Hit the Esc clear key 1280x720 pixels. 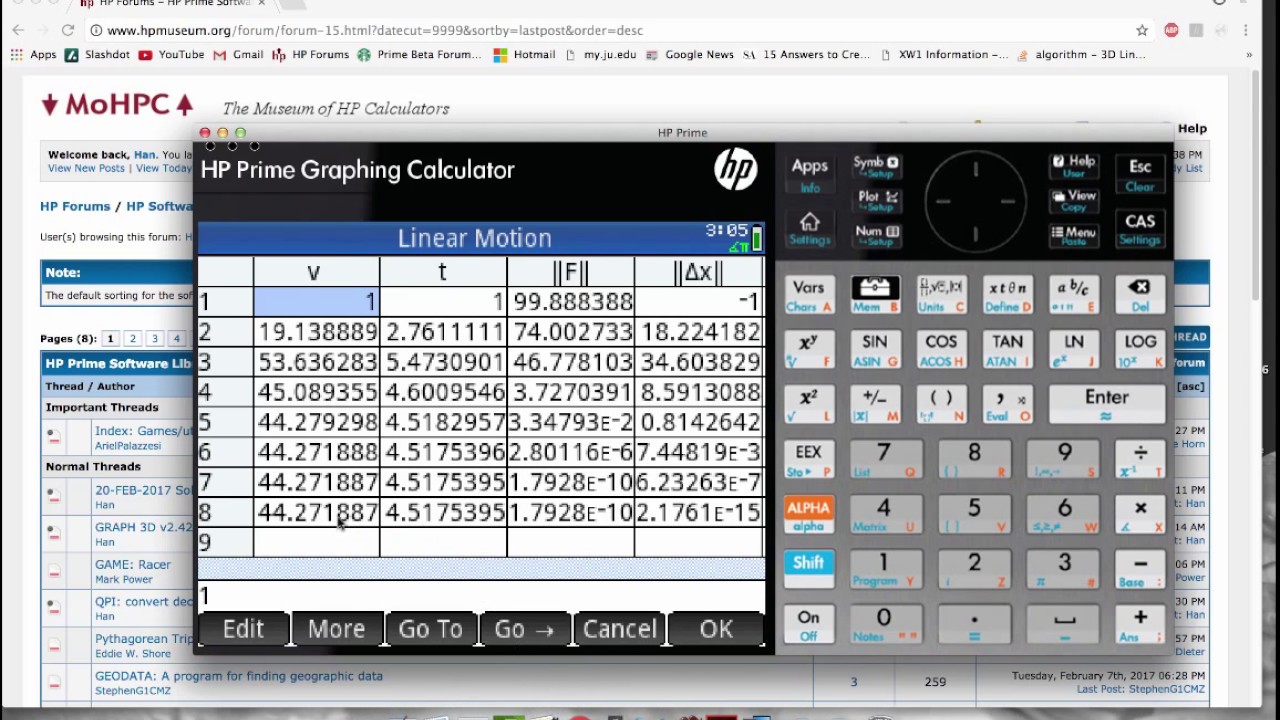point(1140,174)
